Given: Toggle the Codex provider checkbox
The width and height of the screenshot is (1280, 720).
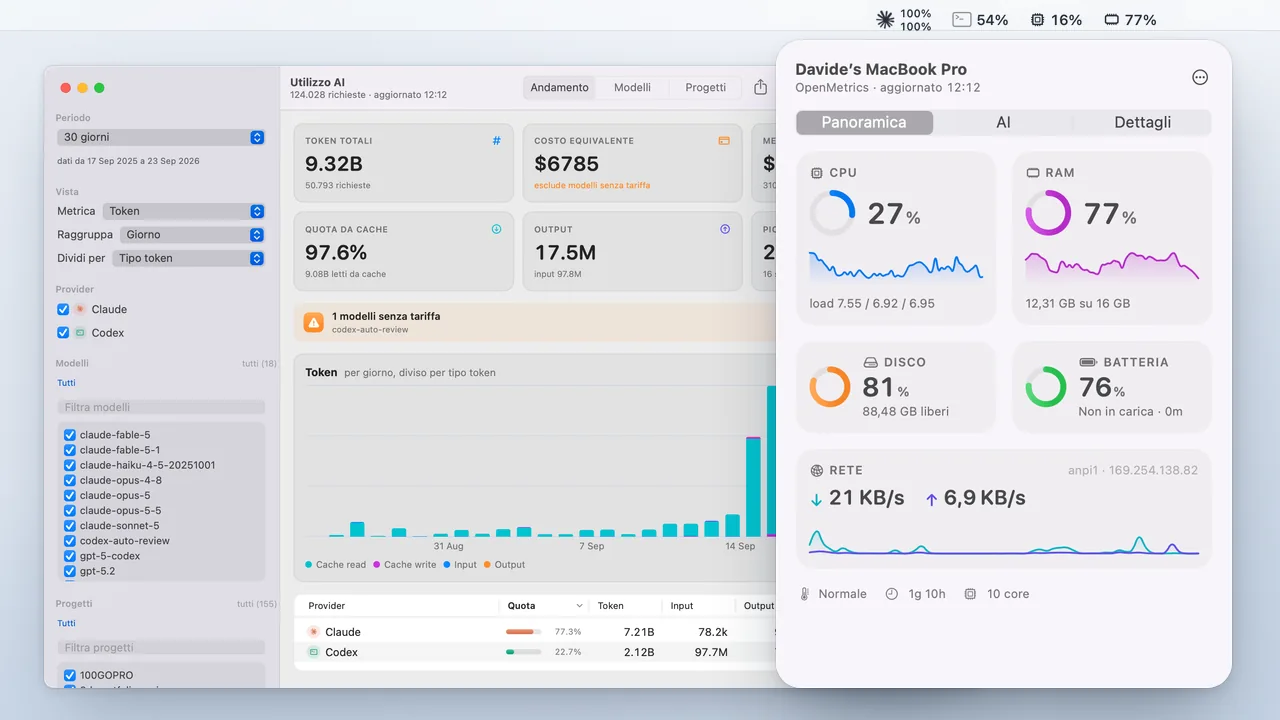Looking at the screenshot, I should click(x=63, y=333).
